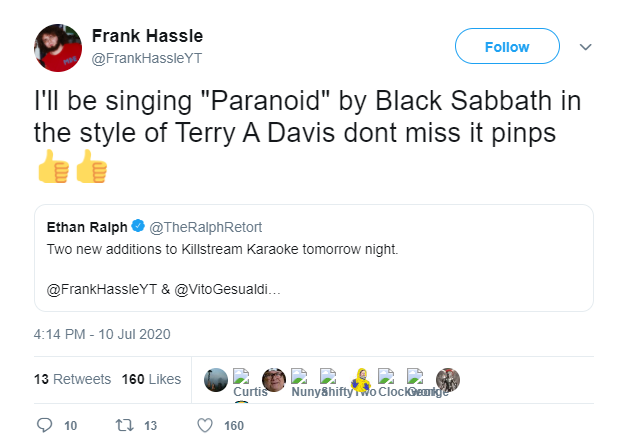Click the yellow cartoon figure liker avatar
The width and height of the screenshot is (630, 445).
click(361, 380)
